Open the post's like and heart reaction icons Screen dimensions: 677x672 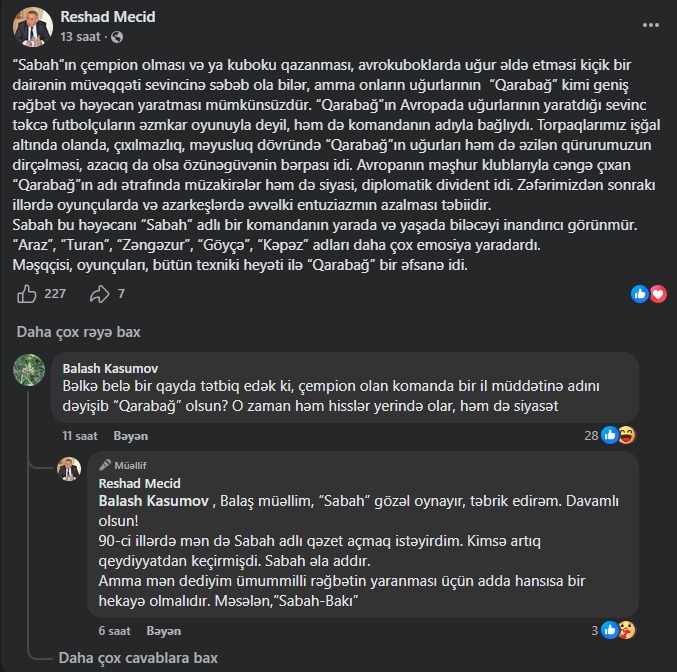[648, 294]
